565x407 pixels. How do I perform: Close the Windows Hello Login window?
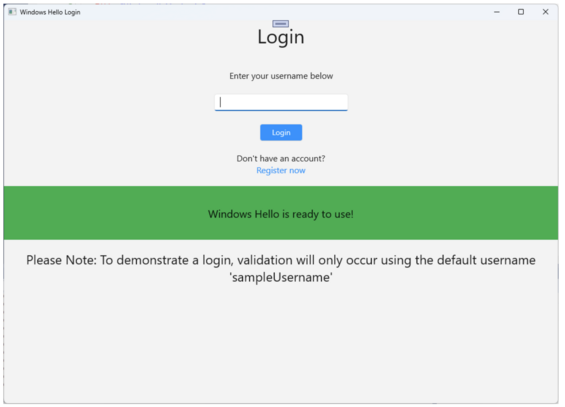(x=546, y=12)
